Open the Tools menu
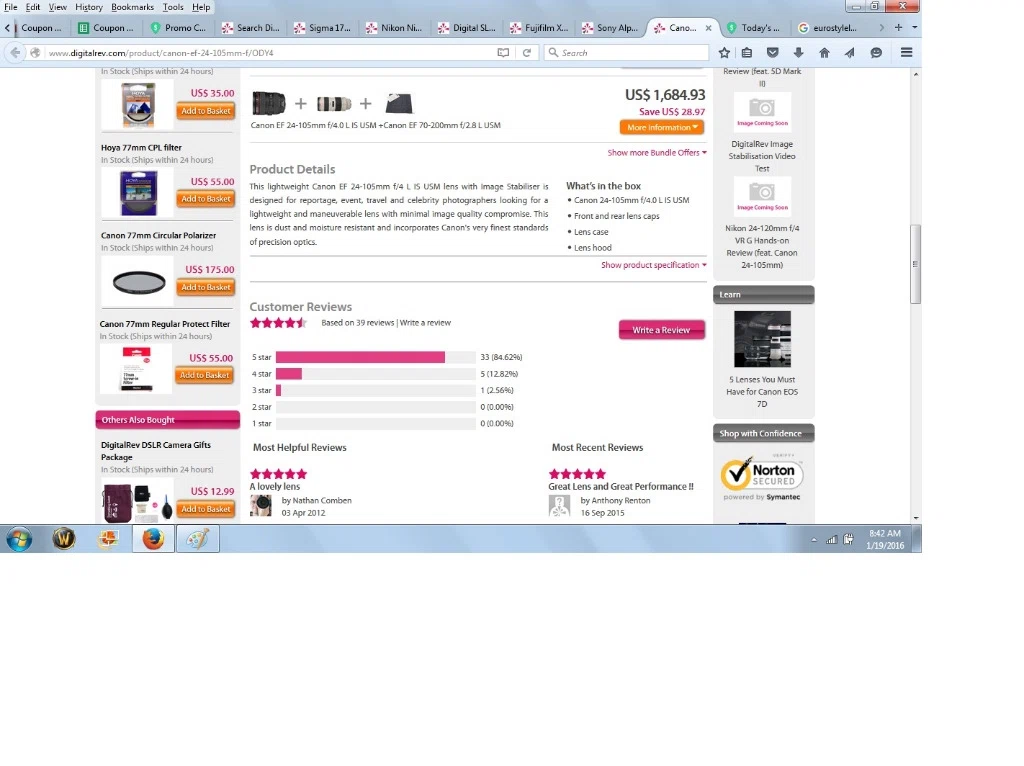The height and width of the screenshot is (766, 1024). click(173, 7)
